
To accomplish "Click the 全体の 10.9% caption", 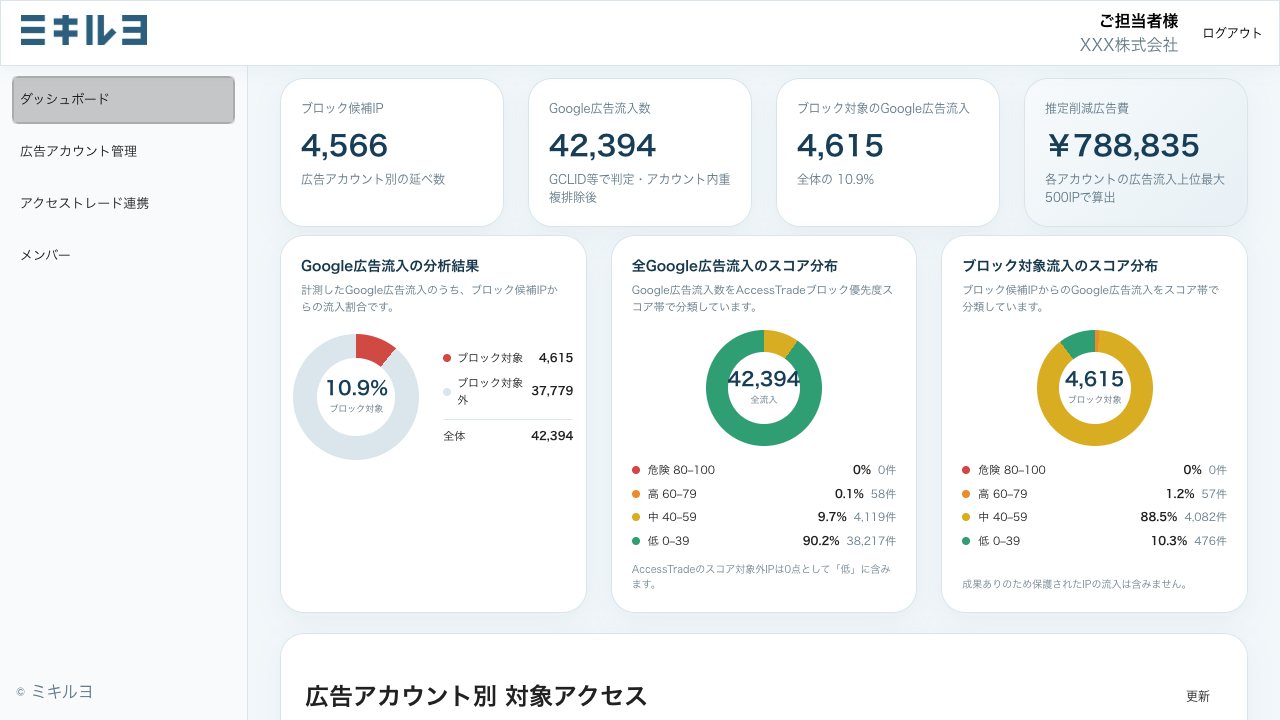I will pyautogui.click(x=835, y=180).
